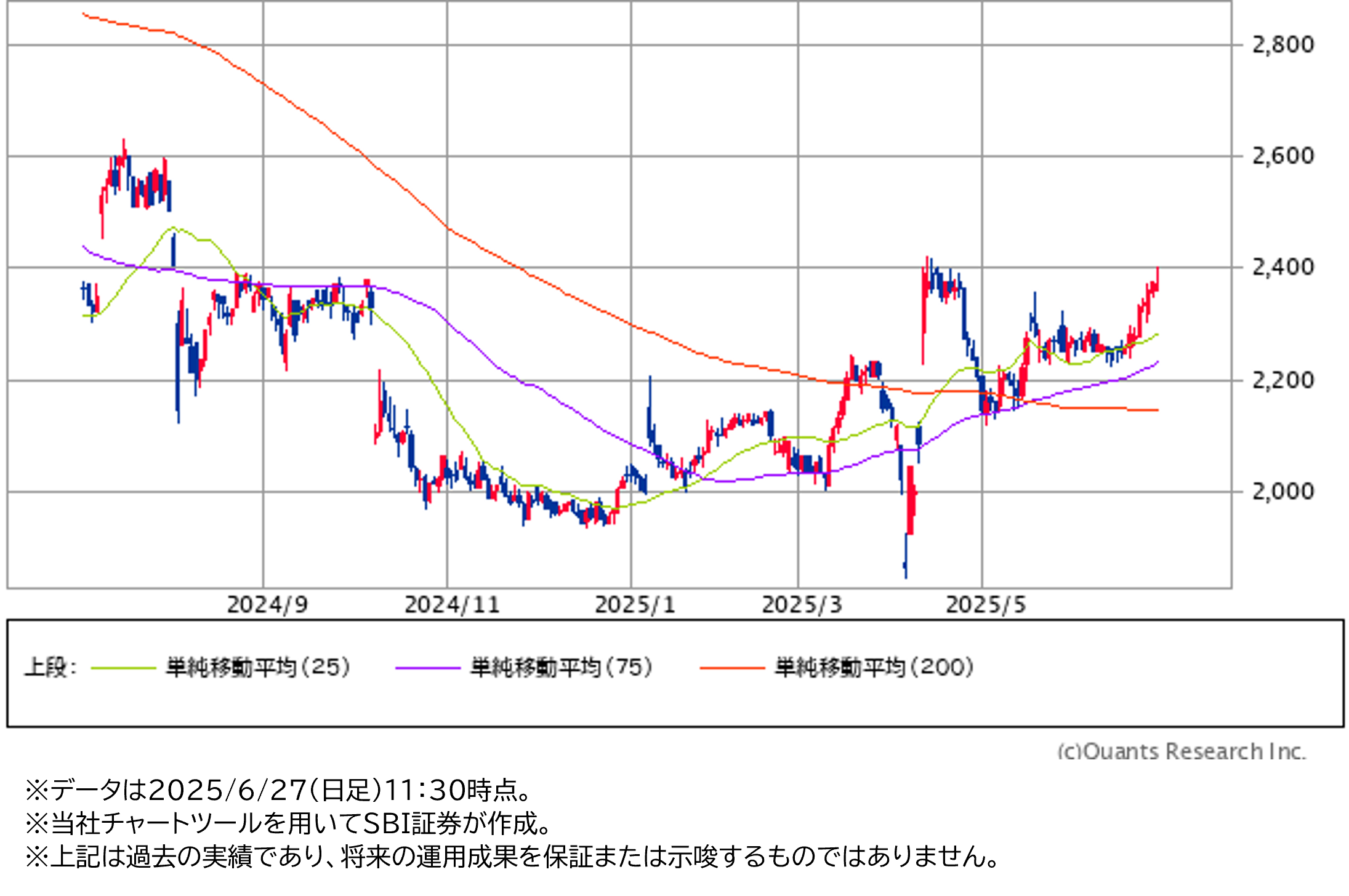Click the green 25-day moving average legend line
Screen dimensions: 1349x896
[123, 668]
